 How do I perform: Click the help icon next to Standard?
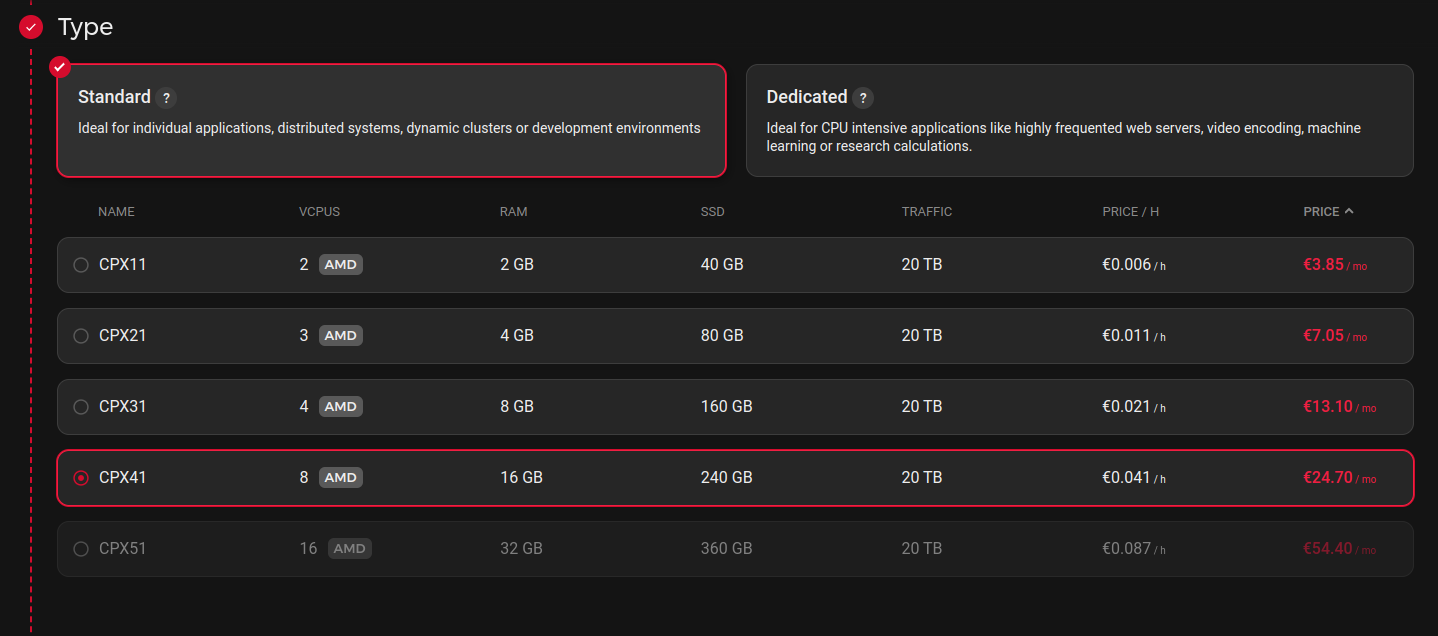[x=167, y=98]
